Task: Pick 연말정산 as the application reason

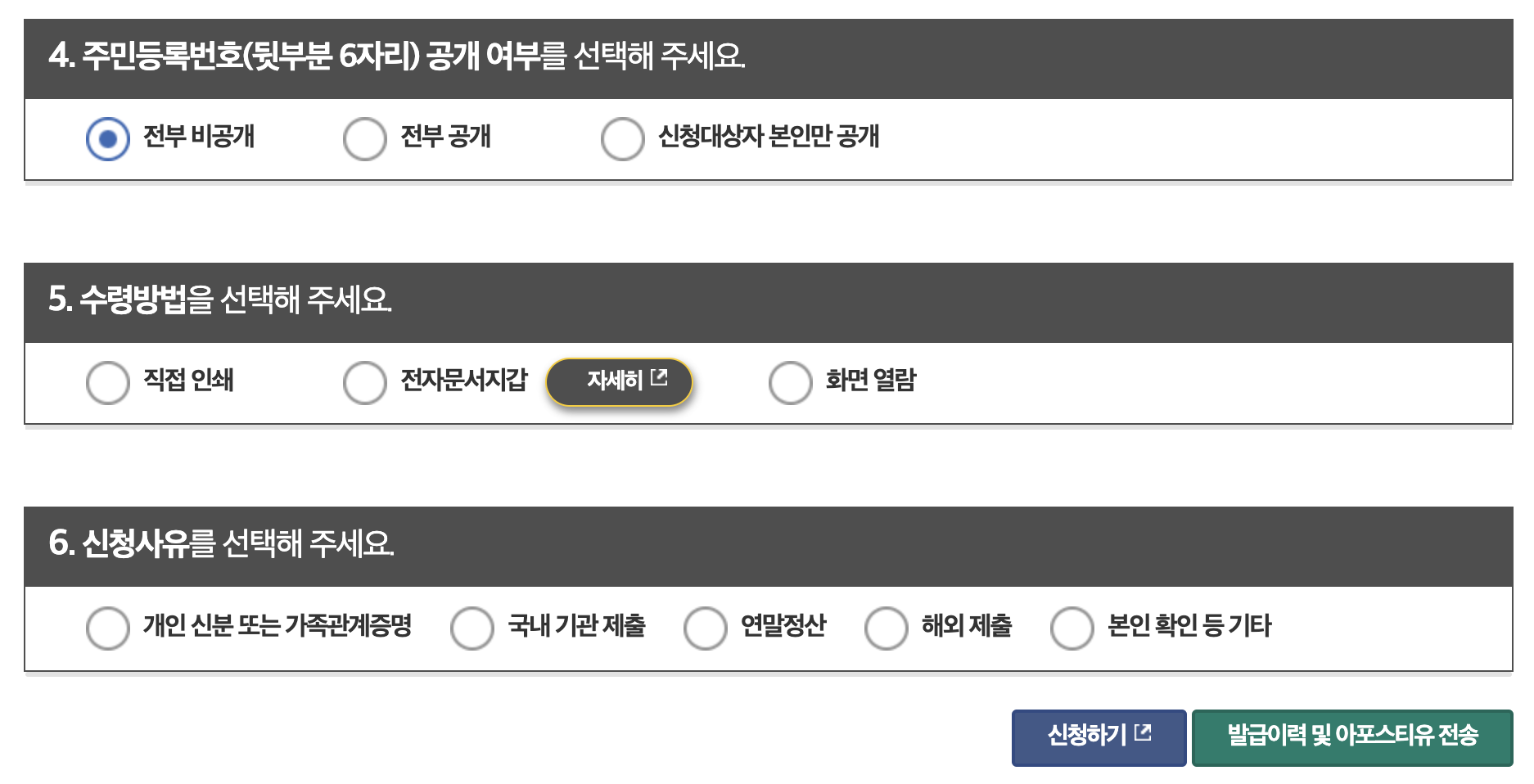Action: pyautogui.click(x=704, y=628)
